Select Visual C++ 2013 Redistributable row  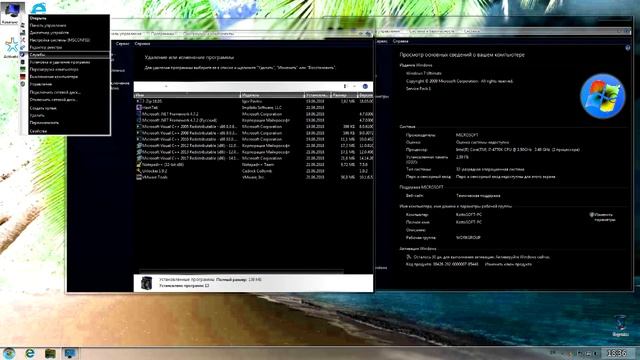(x=254, y=152)
